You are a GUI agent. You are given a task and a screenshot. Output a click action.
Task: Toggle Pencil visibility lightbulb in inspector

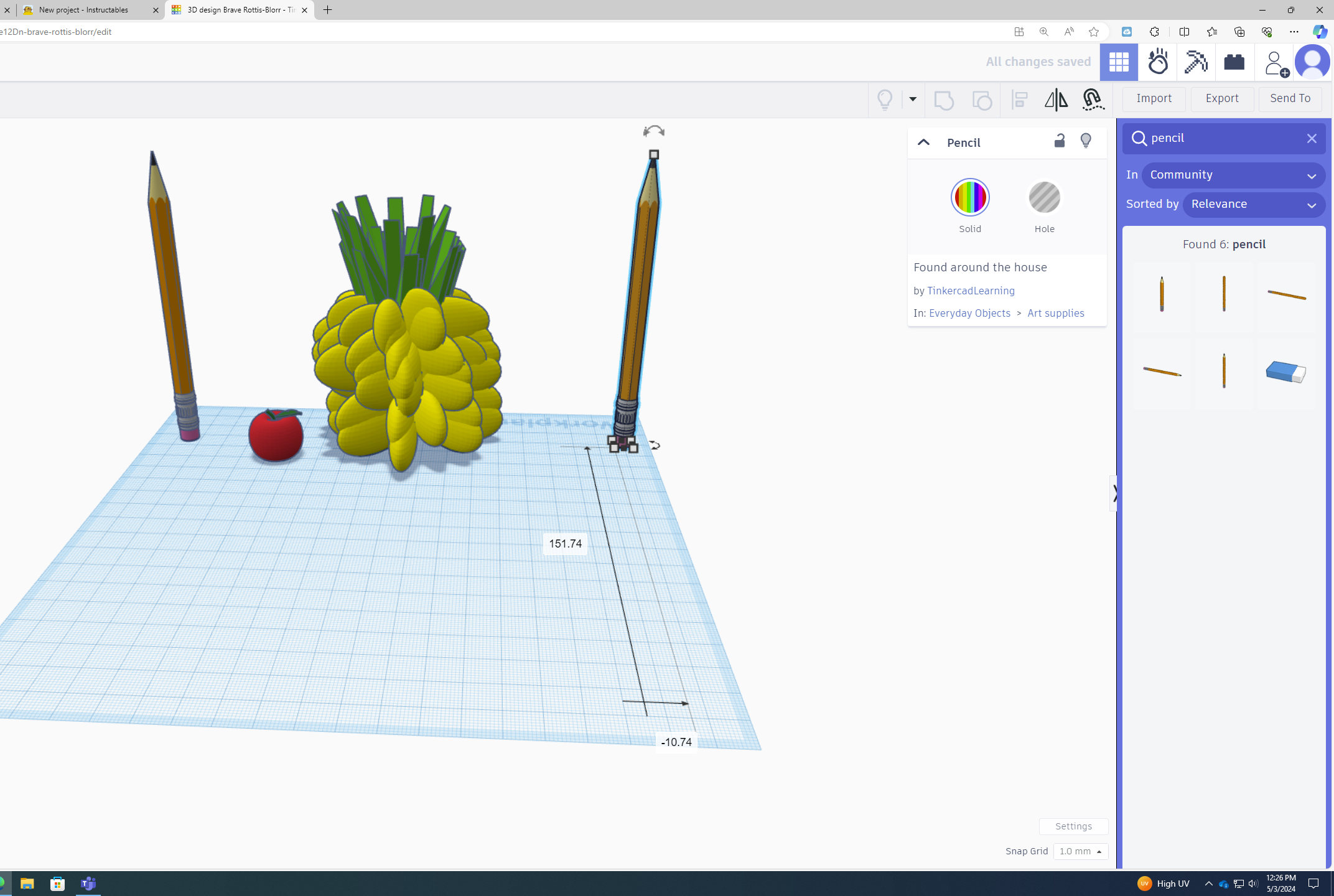1086,141
